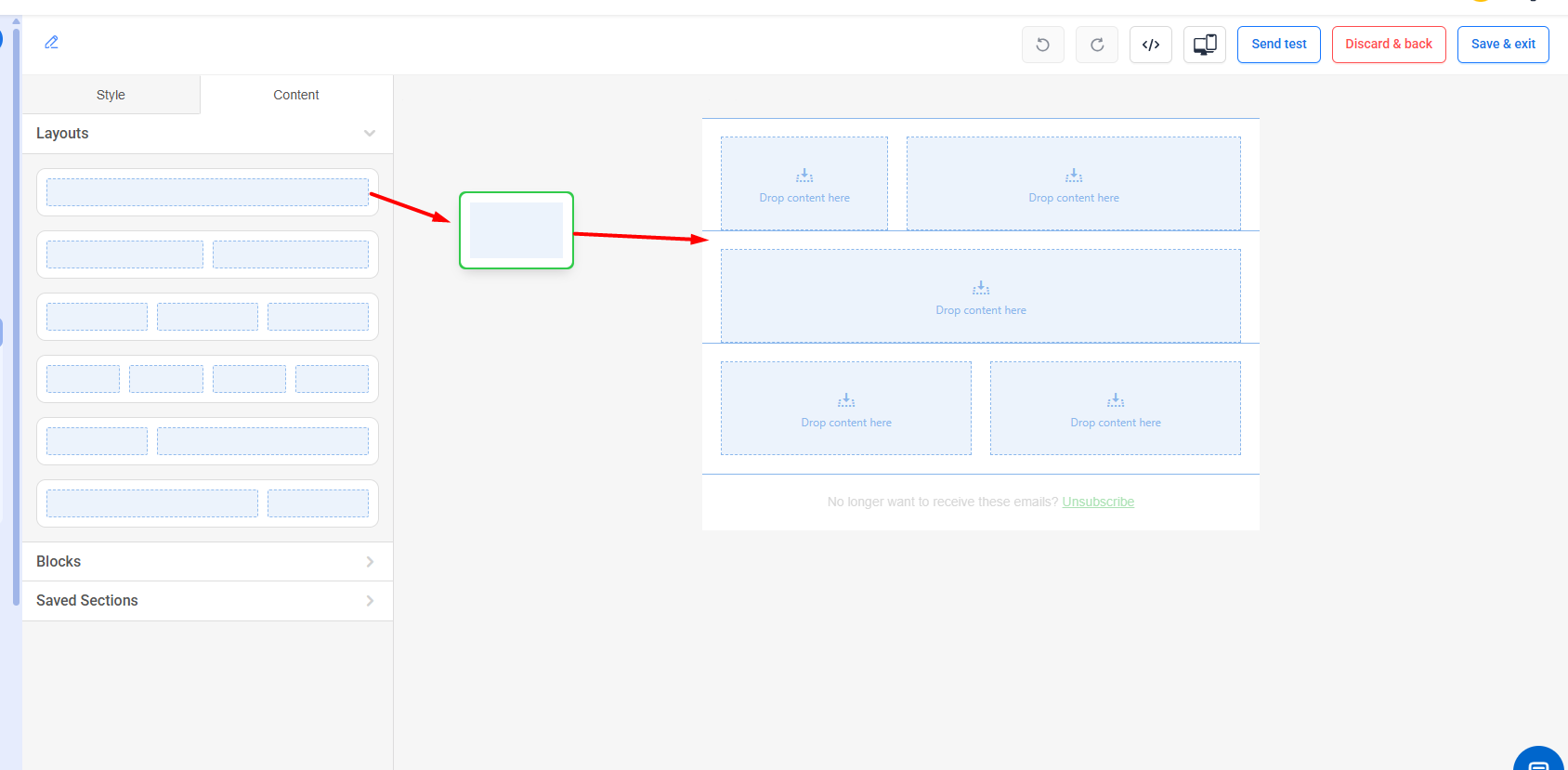Select the Content tab

[296, 95]
